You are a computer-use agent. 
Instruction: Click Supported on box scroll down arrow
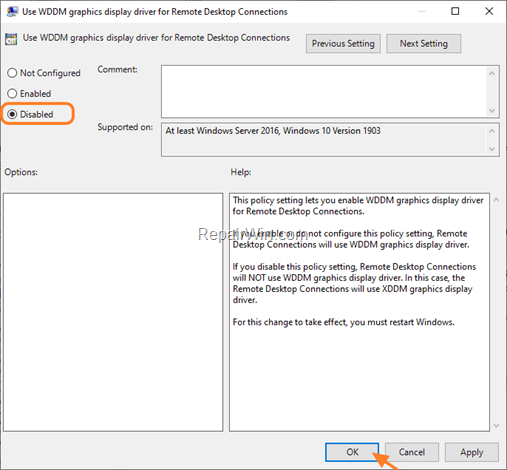tap(492, 149)
